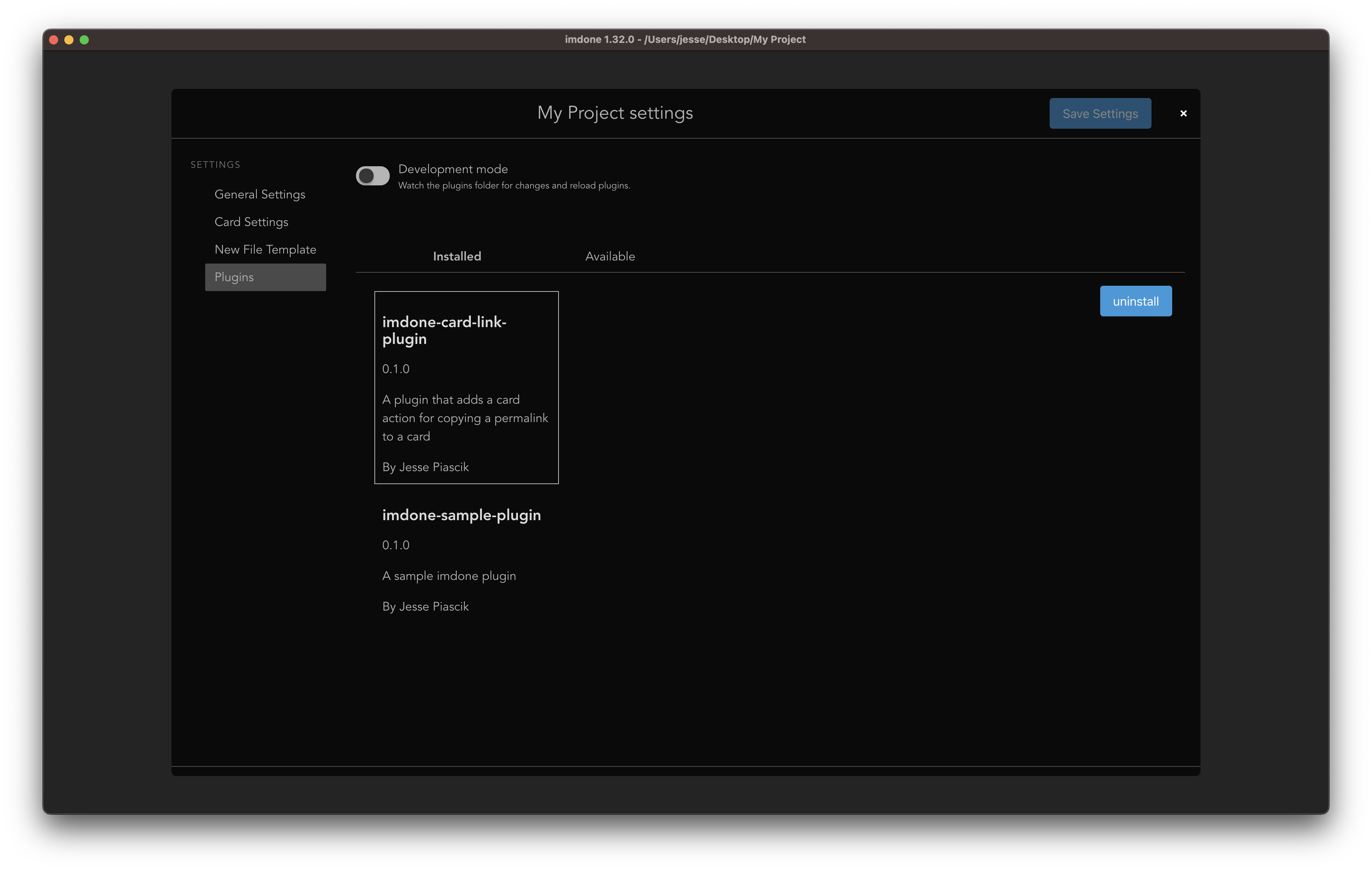1372x871 pixels.
Task: Switch to the Installed plugins tab
Action: (x=457, y=257)
